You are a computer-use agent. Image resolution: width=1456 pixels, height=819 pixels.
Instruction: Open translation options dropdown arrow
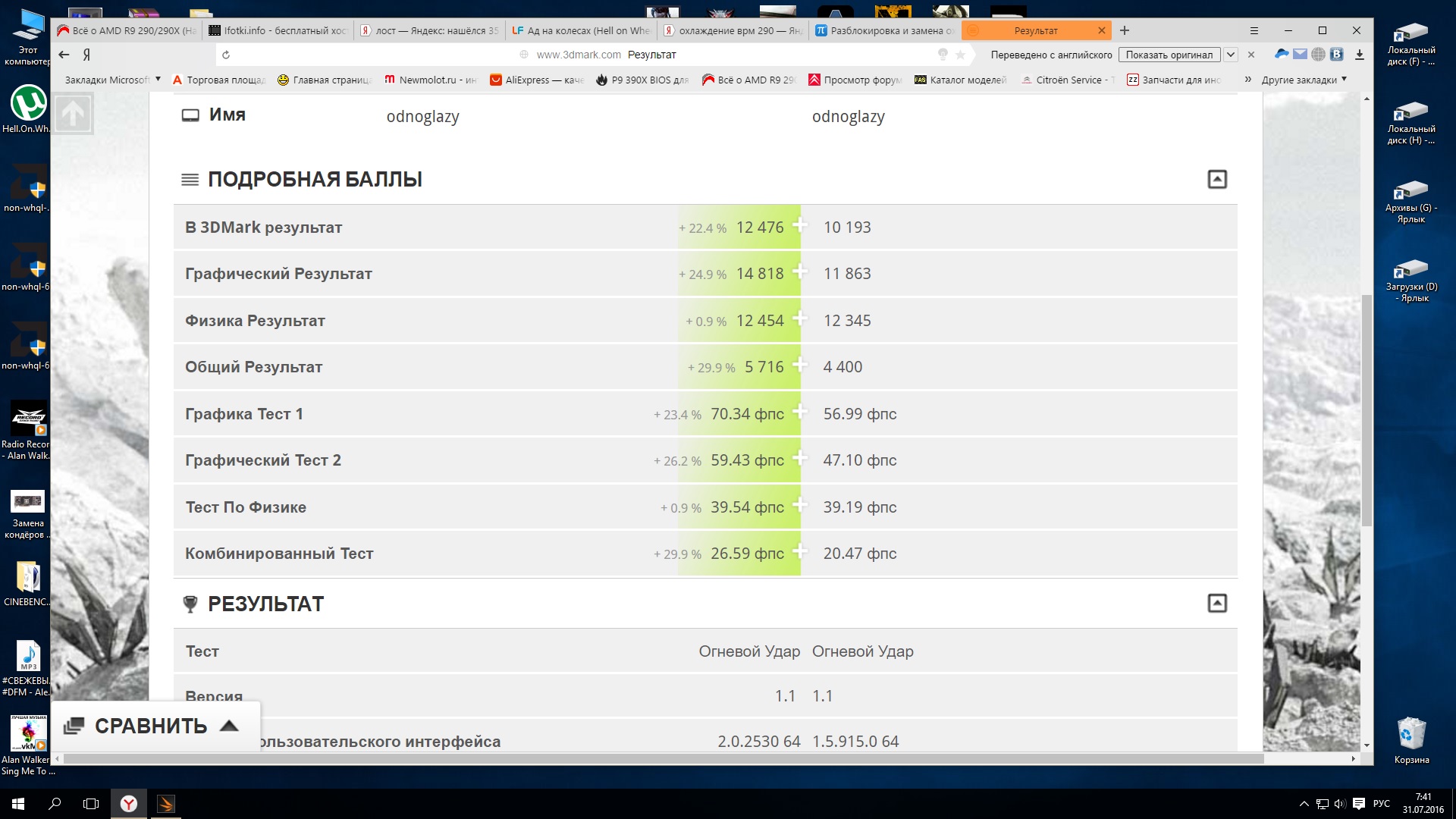pyautogui.click(x=1231, y=55)
